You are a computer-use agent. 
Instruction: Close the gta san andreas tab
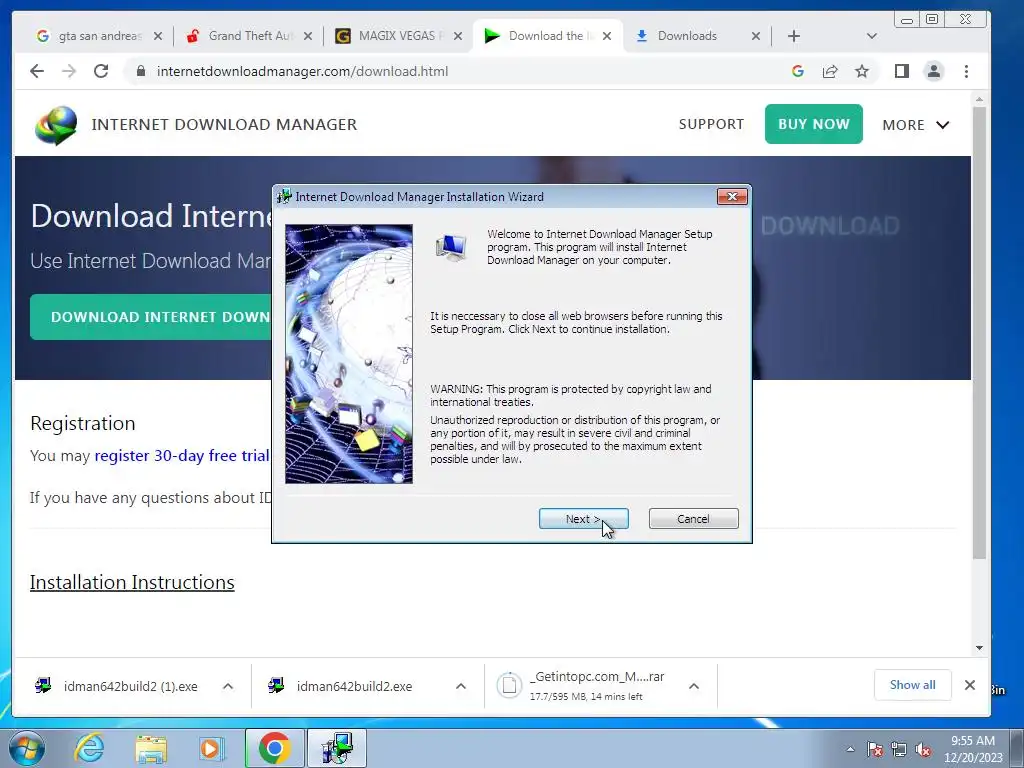tap(157, 36)
